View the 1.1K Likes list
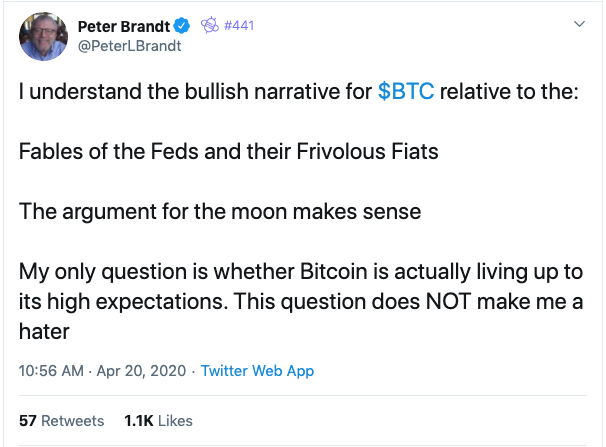The width and height of the screenshot is (606, 447). point(158,421)
